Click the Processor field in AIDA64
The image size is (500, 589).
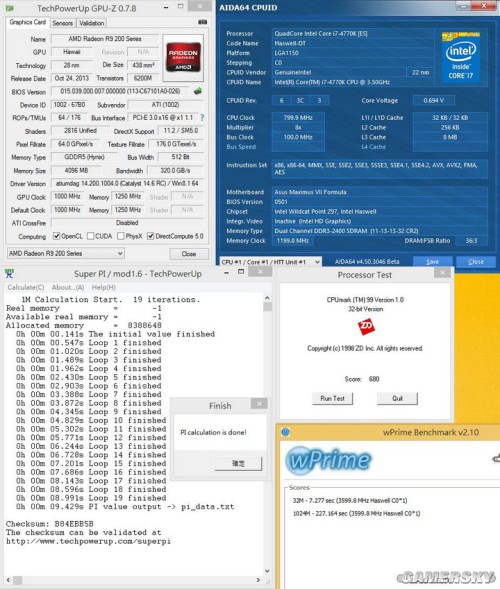[352, 33]
